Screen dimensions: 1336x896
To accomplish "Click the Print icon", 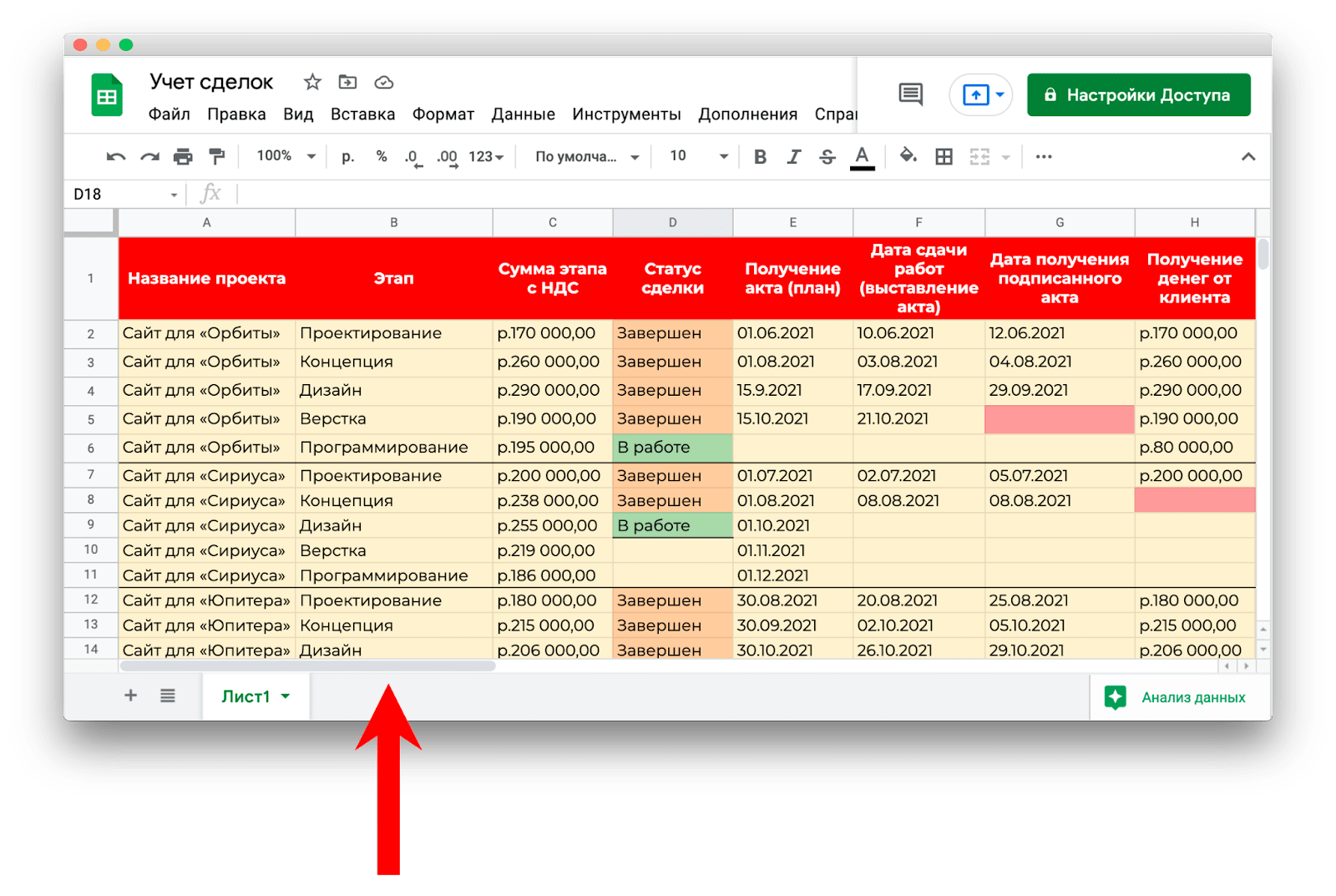I will [183, 157].
